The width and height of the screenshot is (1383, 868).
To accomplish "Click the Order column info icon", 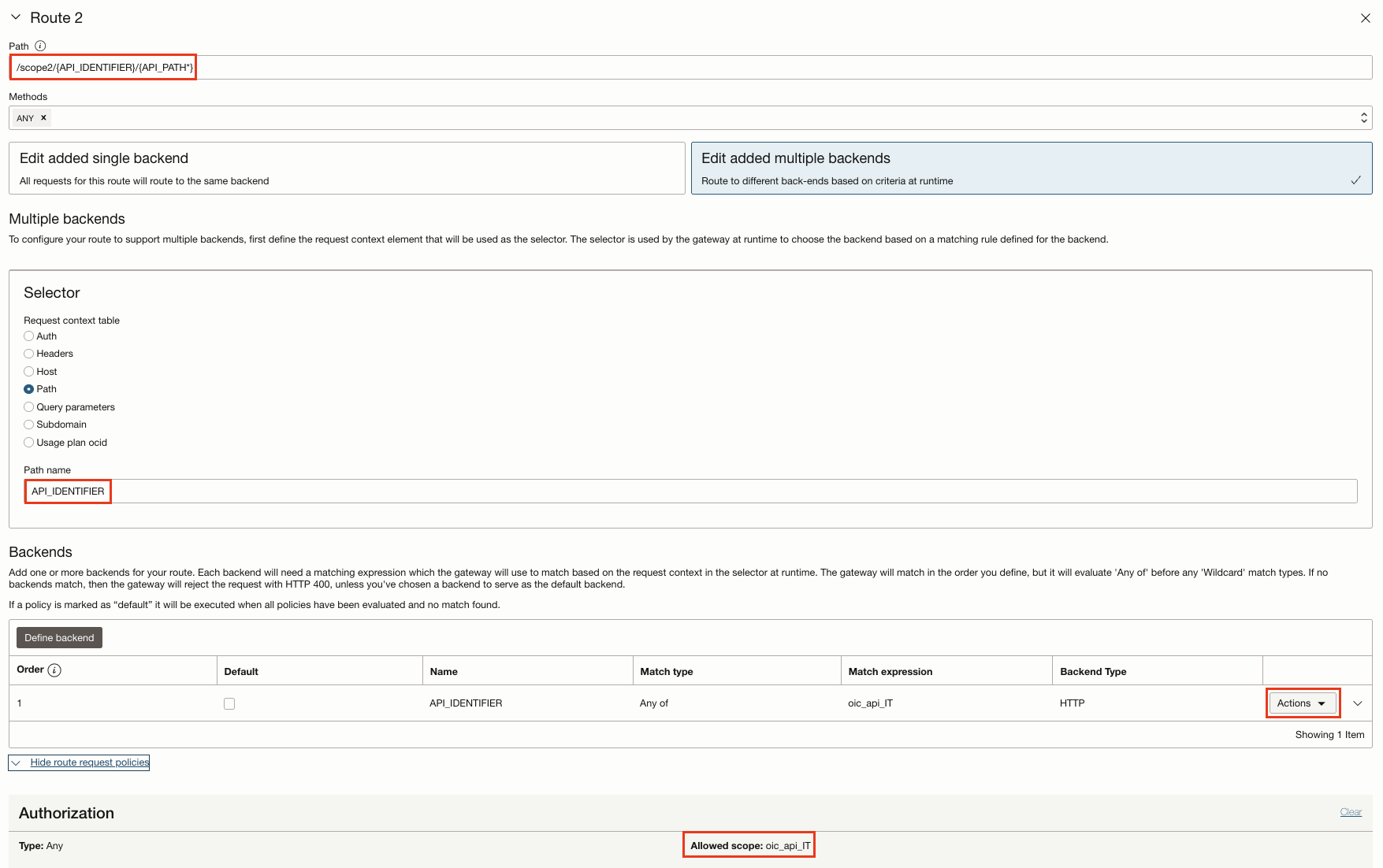I will click(54, 670).
